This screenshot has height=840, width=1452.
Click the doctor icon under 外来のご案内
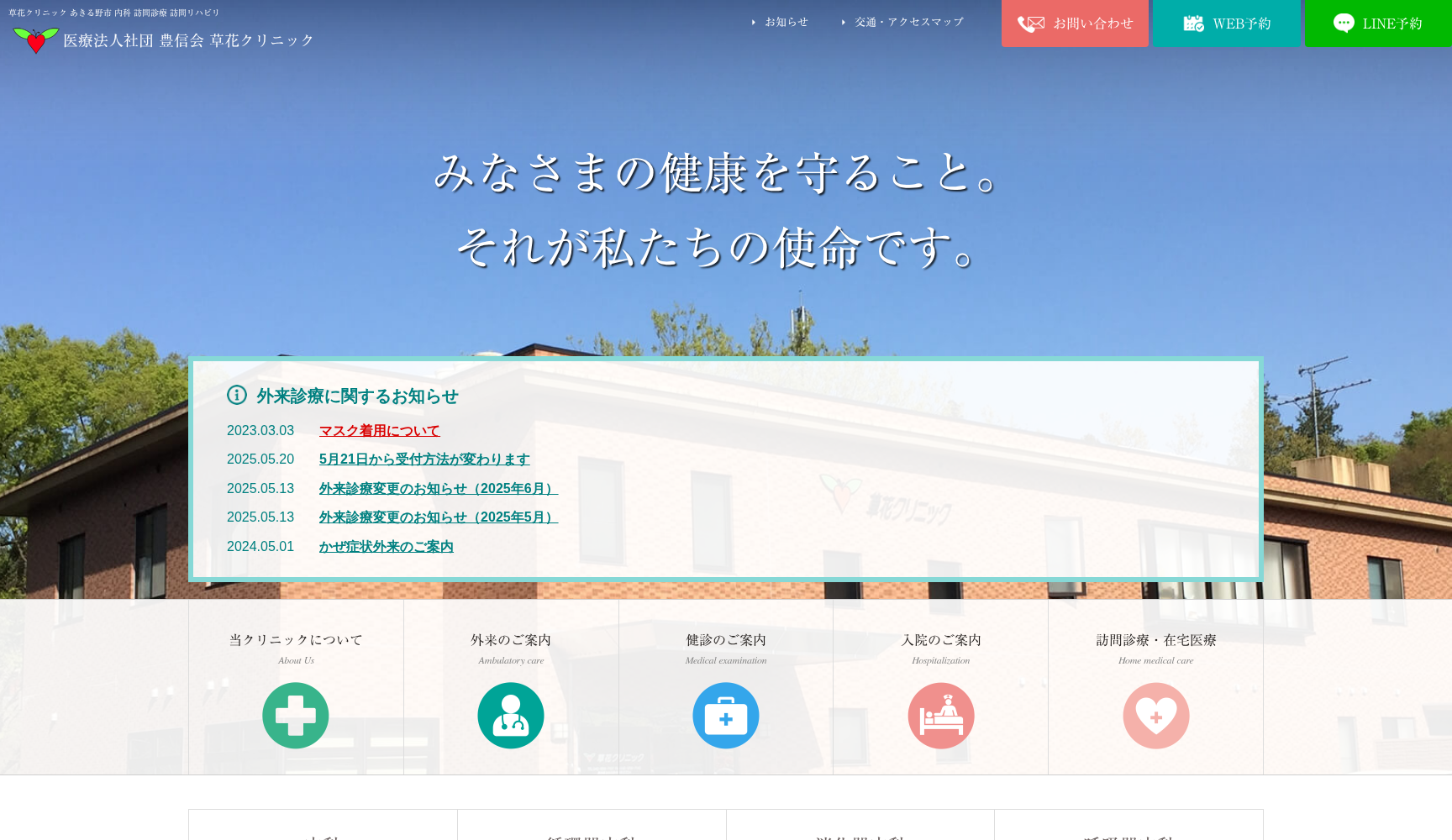click(511, 715)
